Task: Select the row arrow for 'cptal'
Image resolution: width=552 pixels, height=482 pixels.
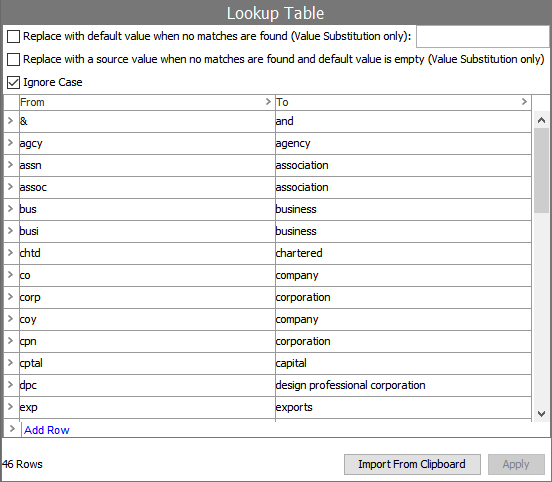Action: coord(10,362)
